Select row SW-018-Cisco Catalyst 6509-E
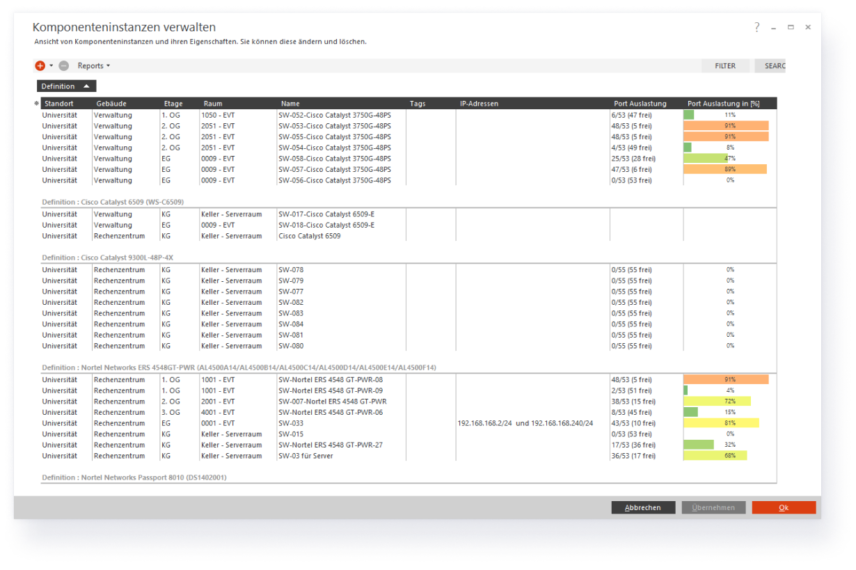 (408, 225)
